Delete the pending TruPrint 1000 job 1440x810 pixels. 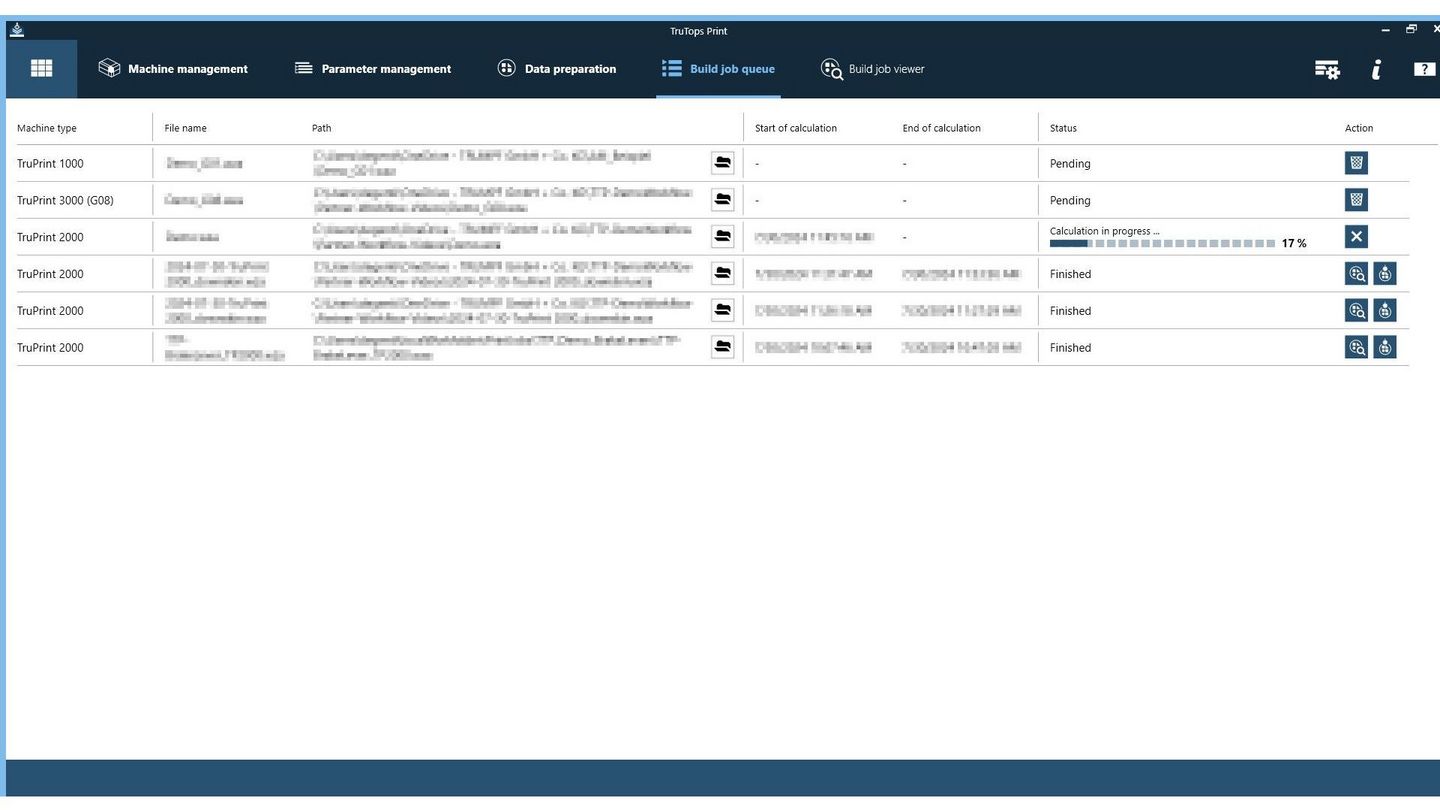click(x=1356, y=163)
